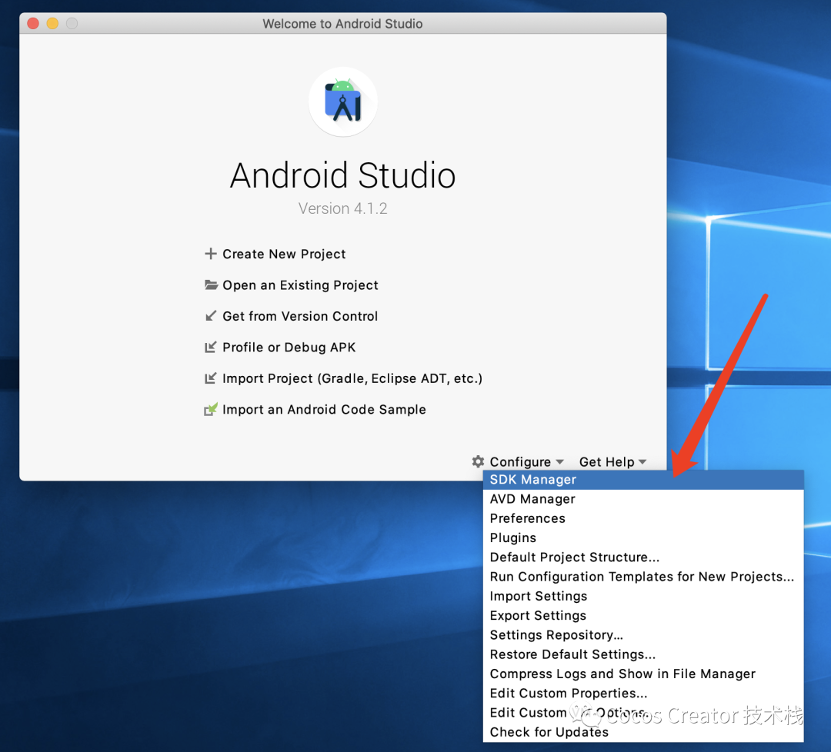The height and width of the screenshot is (752, 832).
Task: Open an Existing Project link
Action: pyautogui.click(x=300, y=285)
